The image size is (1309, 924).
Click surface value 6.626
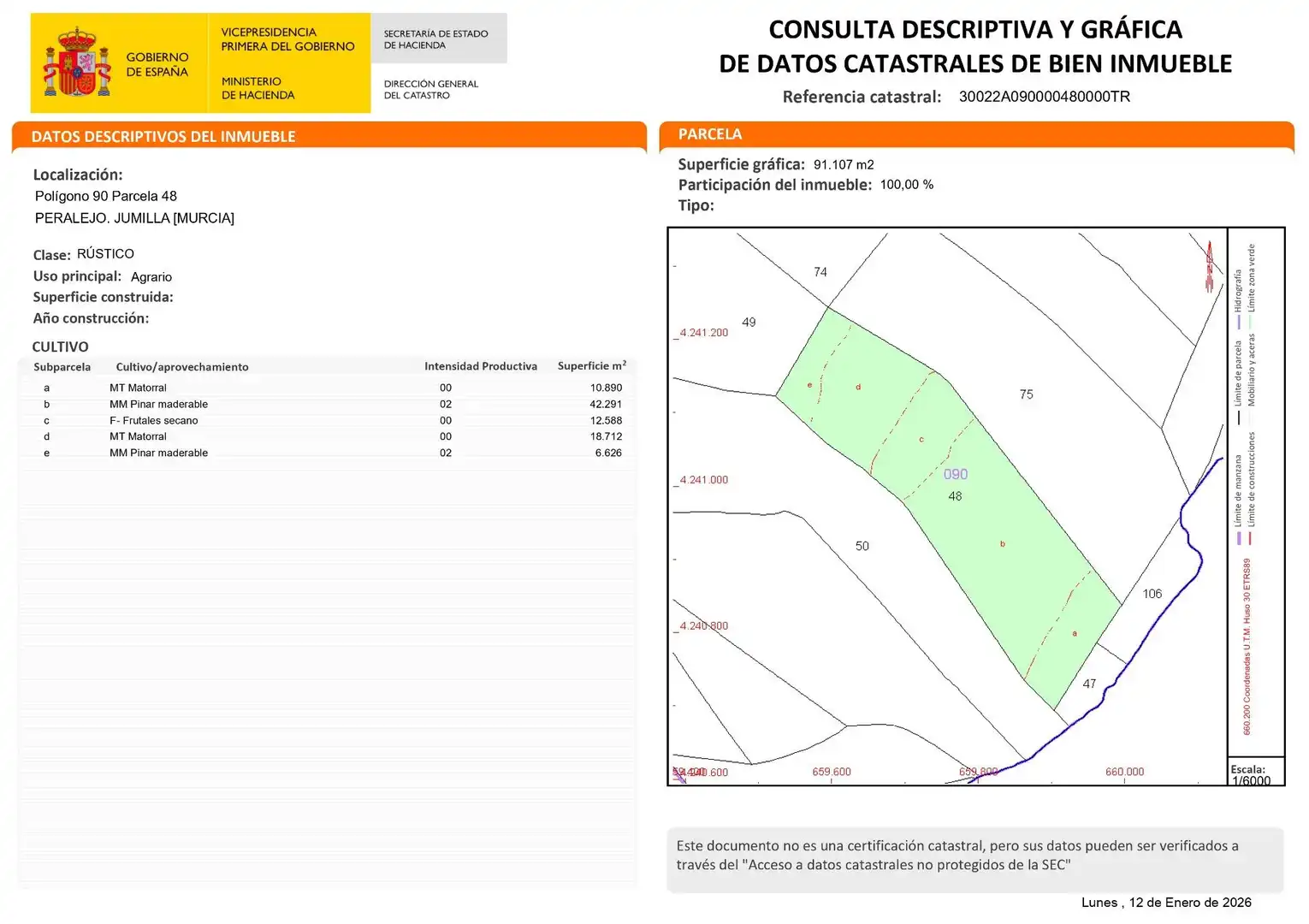(608, 453)
